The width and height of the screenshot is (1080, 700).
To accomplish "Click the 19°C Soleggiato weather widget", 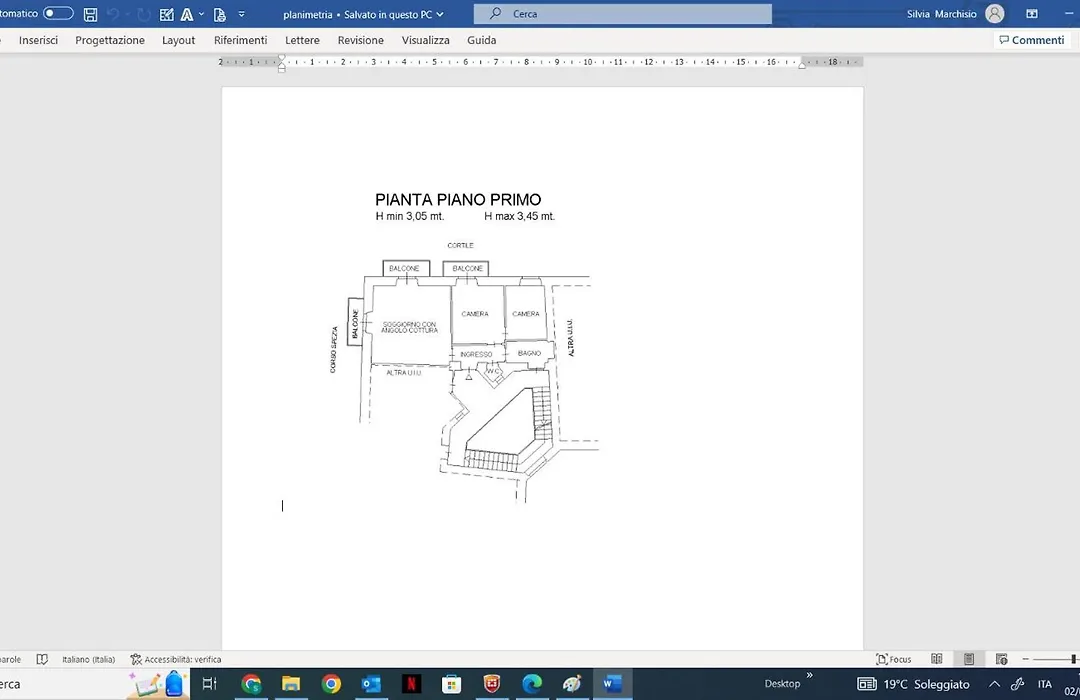I will 913,684.
